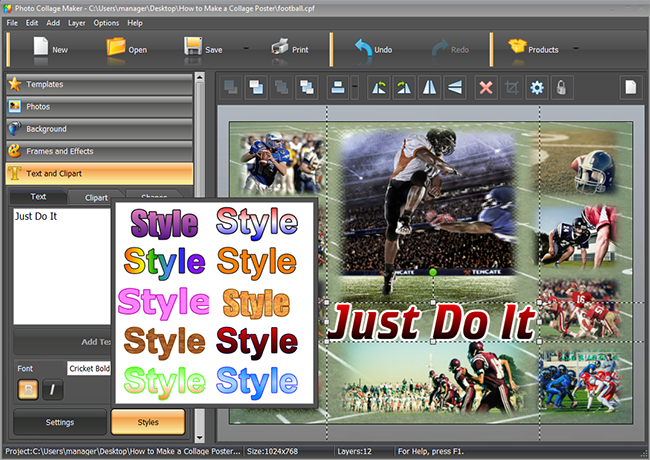This screenshot has height=460, width=650.
Task: Choose the pink magenta Style preset
Action: (164, 303)
